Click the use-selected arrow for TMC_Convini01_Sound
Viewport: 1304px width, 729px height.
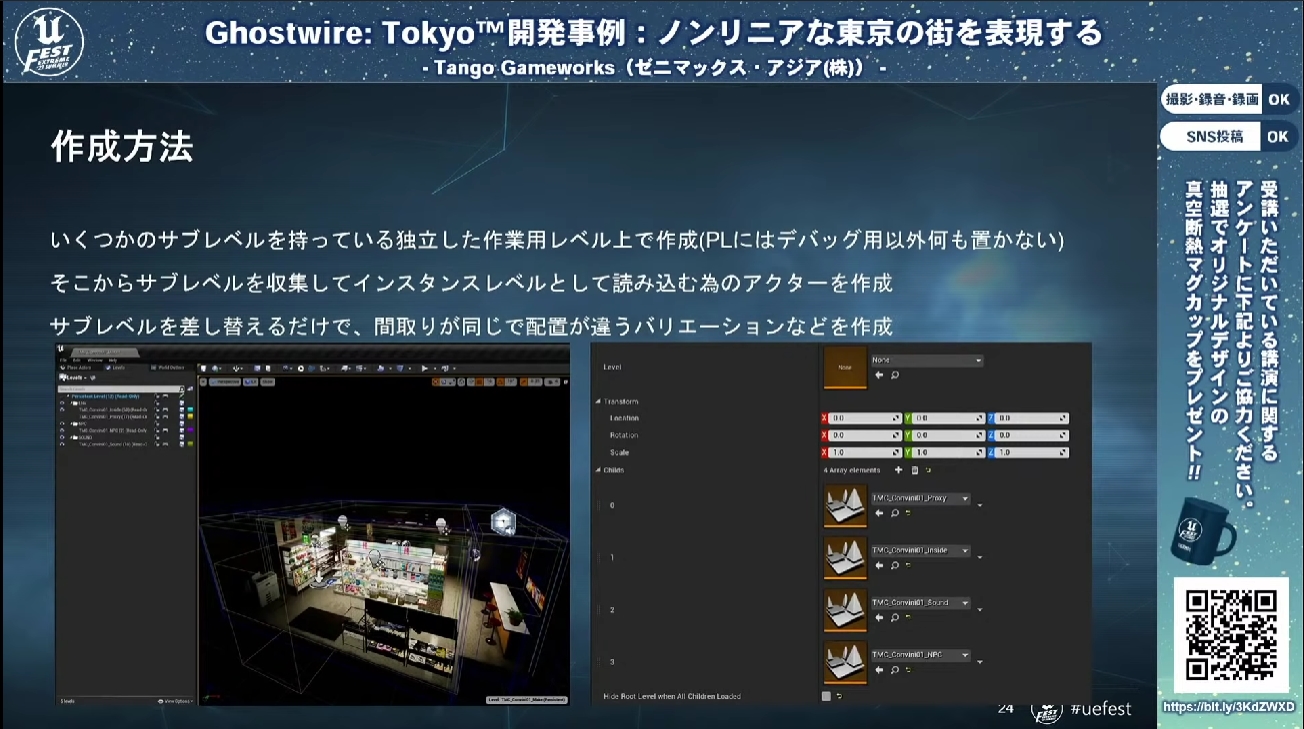pos(879,618)
